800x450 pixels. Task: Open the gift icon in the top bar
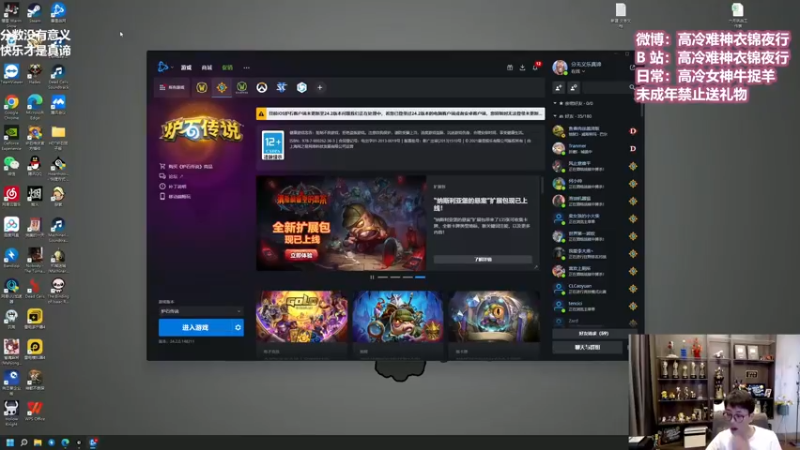coord(510,67)
